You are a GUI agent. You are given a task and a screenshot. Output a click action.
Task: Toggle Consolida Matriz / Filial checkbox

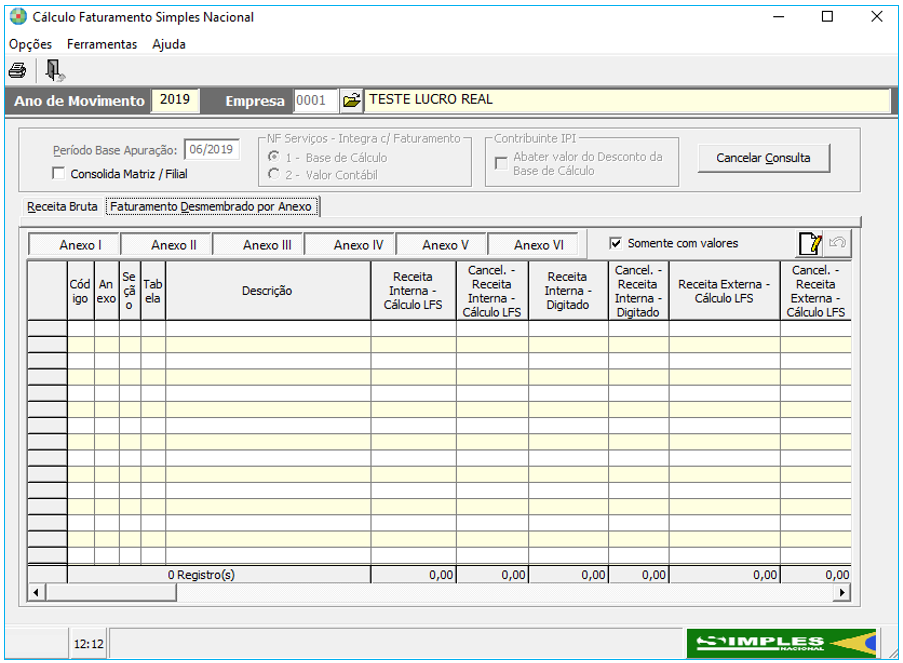(x=58, y=173)
